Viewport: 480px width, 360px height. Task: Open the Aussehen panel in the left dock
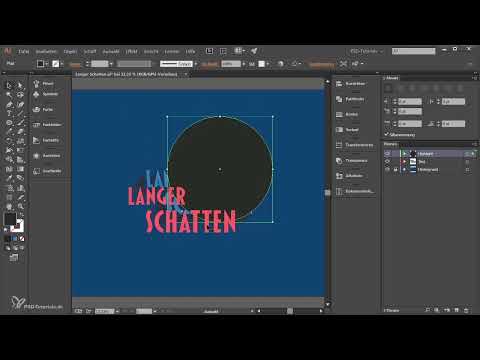[x=47, y=156]
